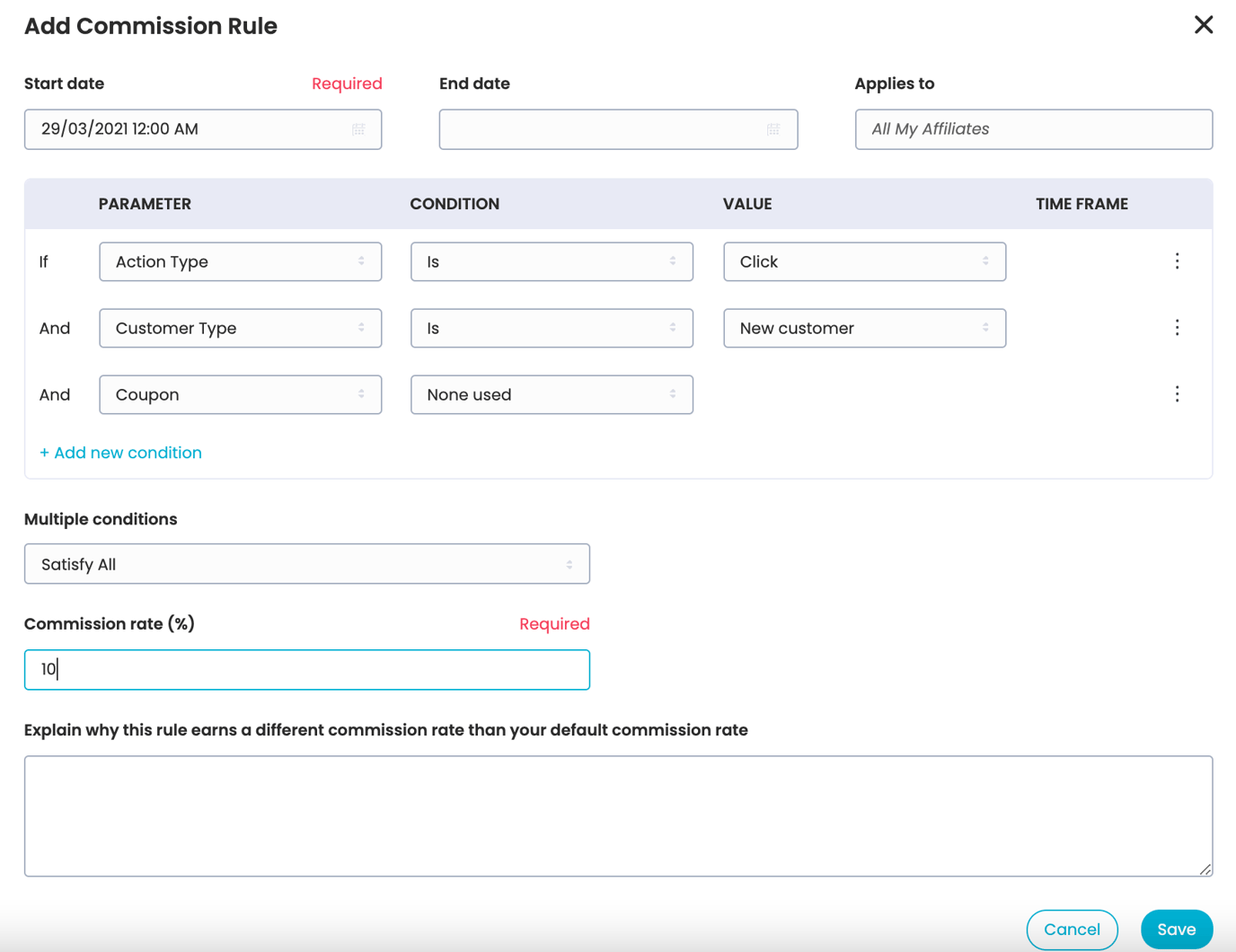The width and height of the screenshot is (1236, 952).
Task: Close the Add Commission Rule dialog
Action: point(1204,25)
